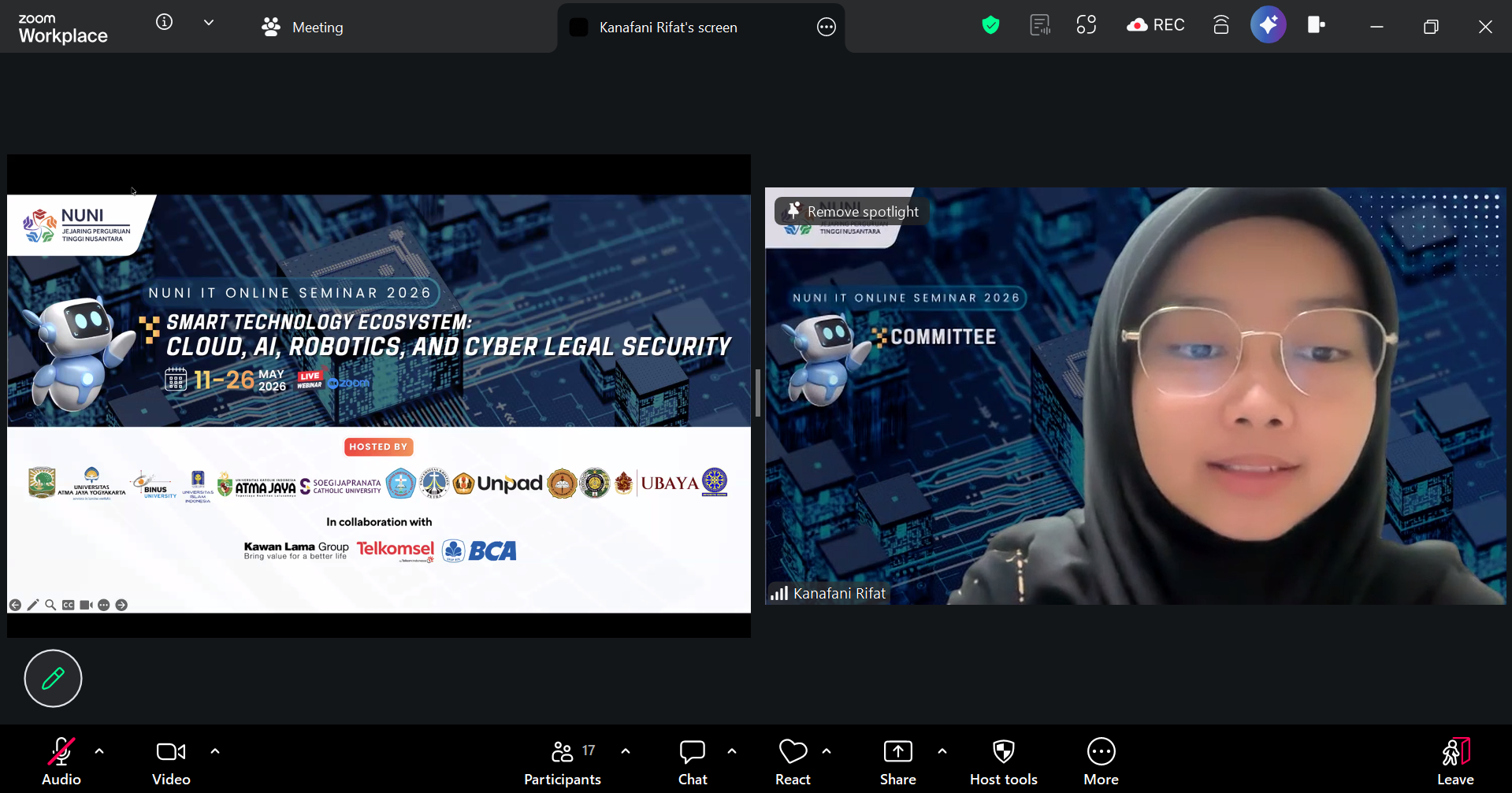This screenshot has height=793, width=1512.
Task: Open slide show more options circle
Action: click(x=103, y=605)
